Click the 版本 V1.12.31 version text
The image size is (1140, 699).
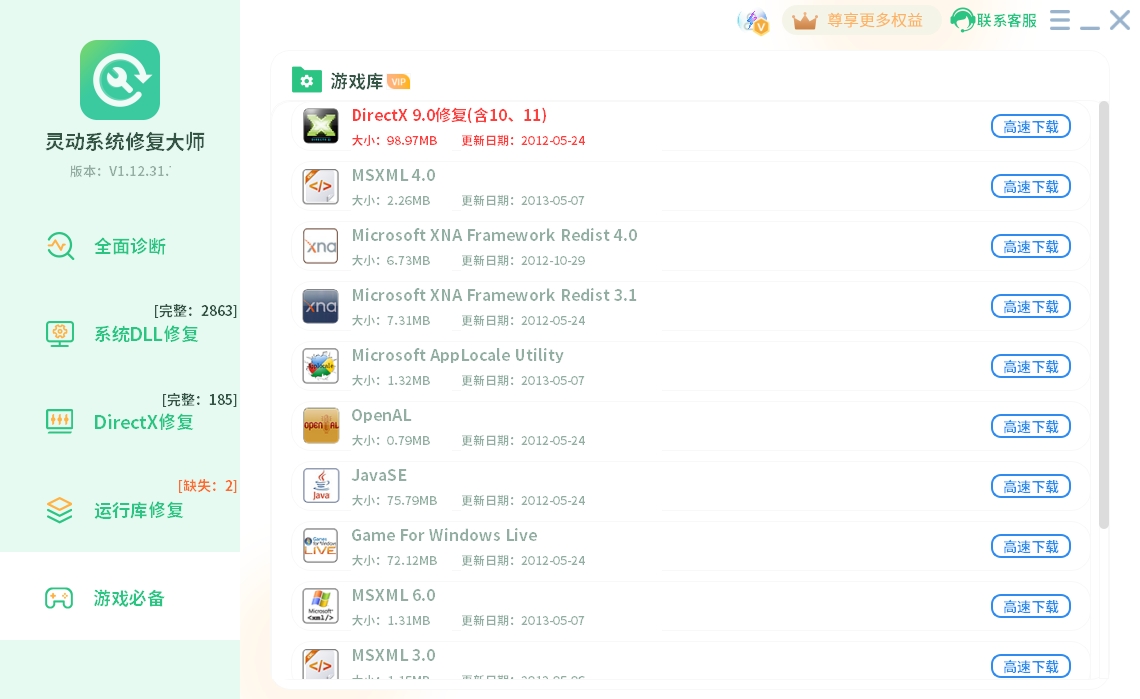(120, 171)
